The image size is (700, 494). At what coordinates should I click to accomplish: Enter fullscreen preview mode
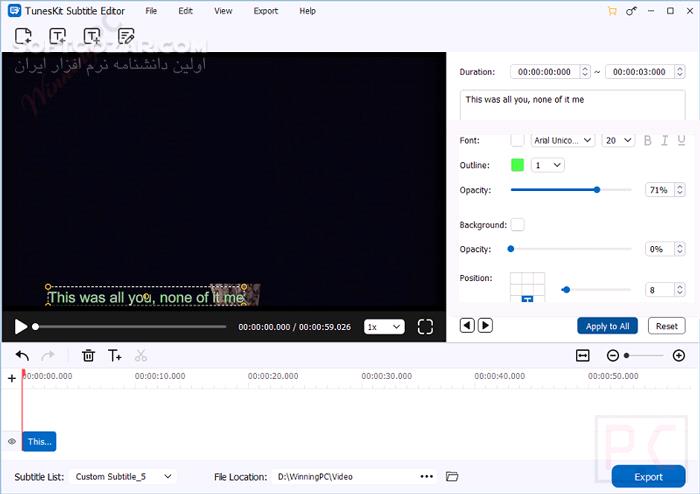pyautogui.click(x=425, y=327)
